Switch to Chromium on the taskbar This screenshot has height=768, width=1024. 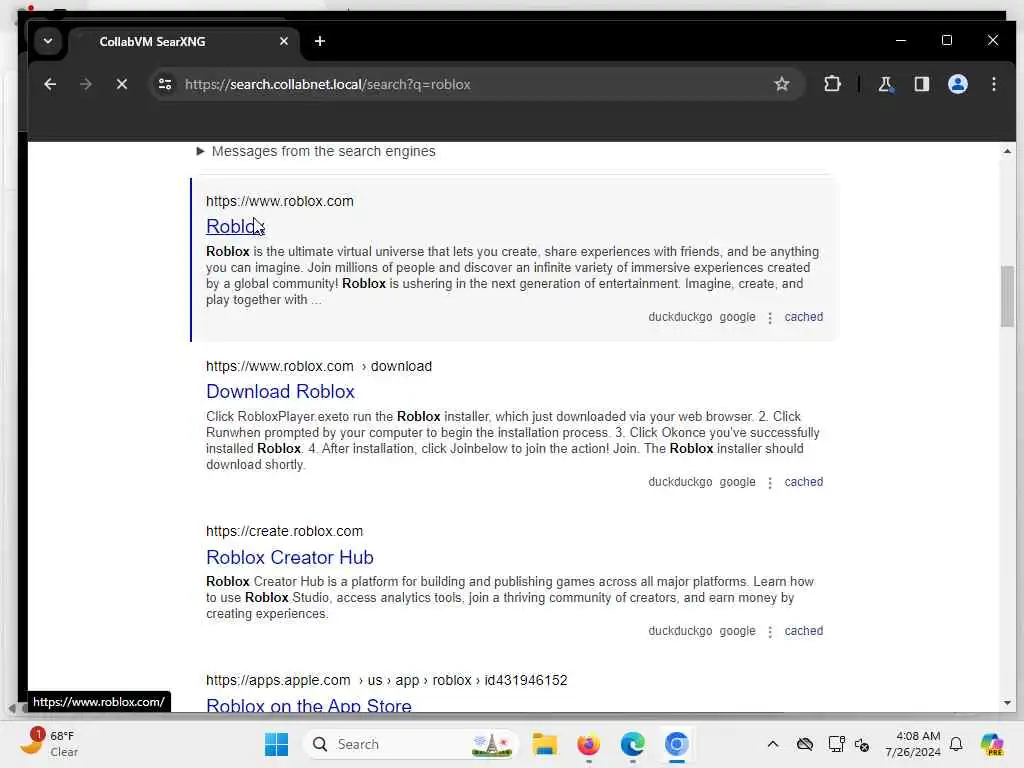[677, 744]
